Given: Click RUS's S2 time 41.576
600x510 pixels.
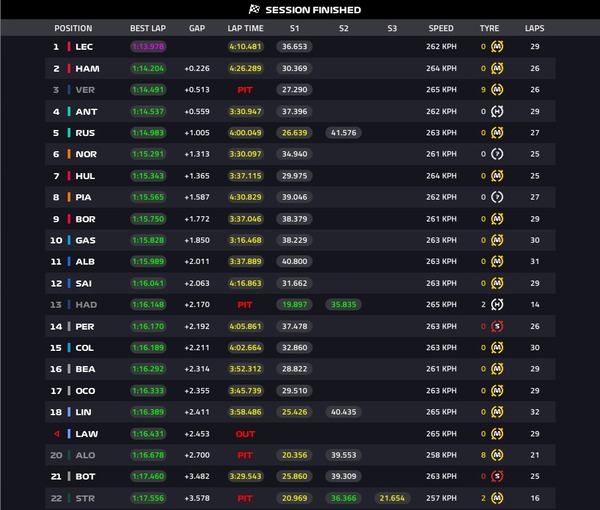Looking at the screenshot, I should pyautogui.click(x=343, y=133).
